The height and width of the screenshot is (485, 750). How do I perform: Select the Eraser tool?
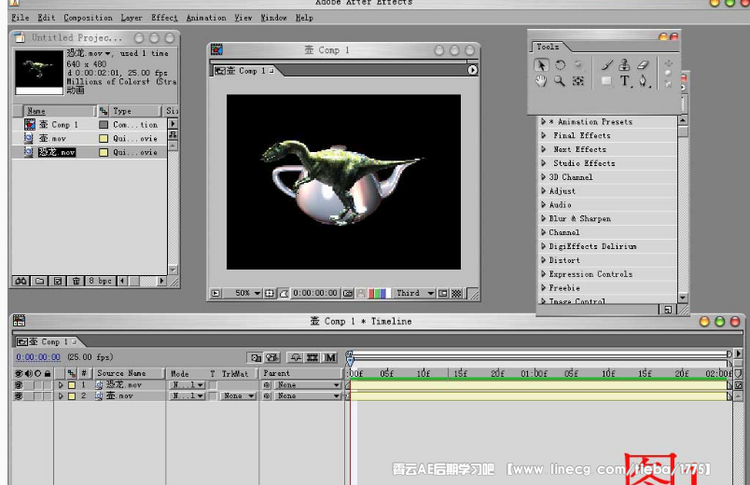(642, 65)
